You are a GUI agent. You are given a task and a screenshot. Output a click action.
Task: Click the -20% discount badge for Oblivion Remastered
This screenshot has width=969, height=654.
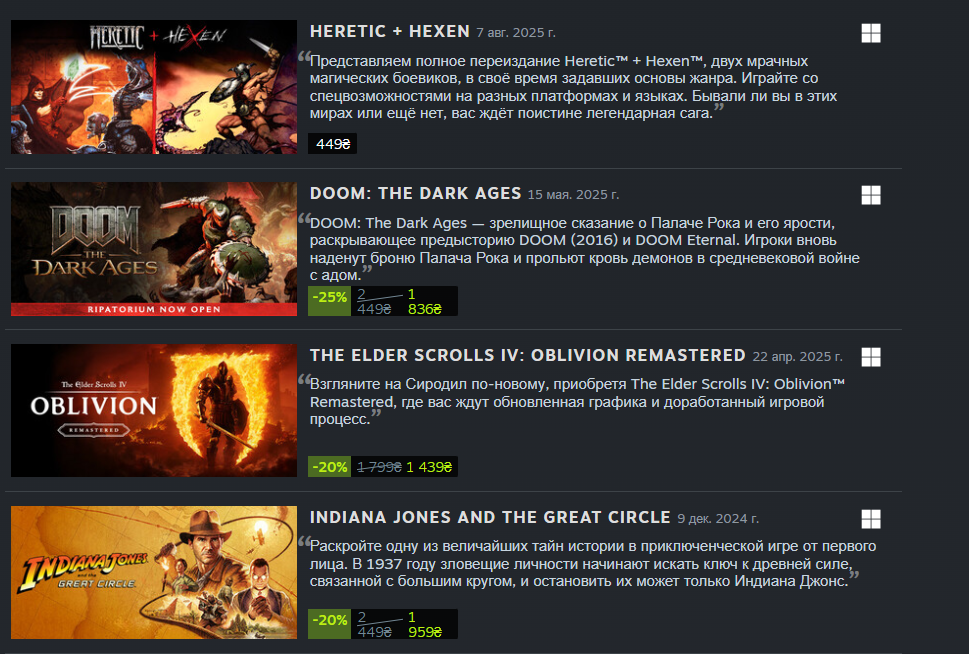329,467
